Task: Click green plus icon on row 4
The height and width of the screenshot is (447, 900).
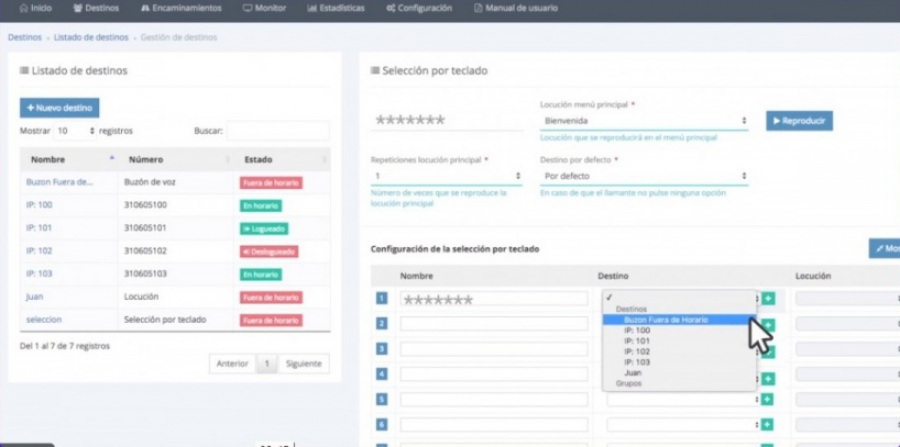Action: coord(768,379)
